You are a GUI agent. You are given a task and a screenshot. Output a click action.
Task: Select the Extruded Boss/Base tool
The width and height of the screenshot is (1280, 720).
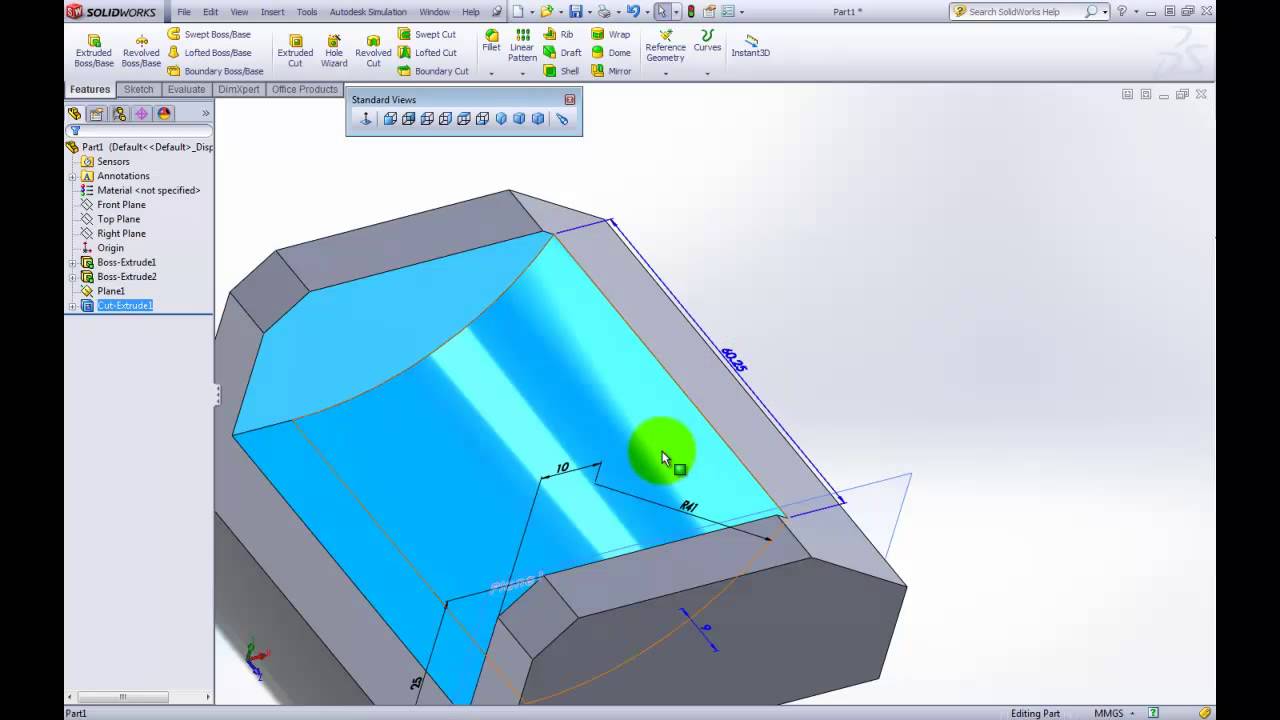pyautogui.click(x=93, y=51)
